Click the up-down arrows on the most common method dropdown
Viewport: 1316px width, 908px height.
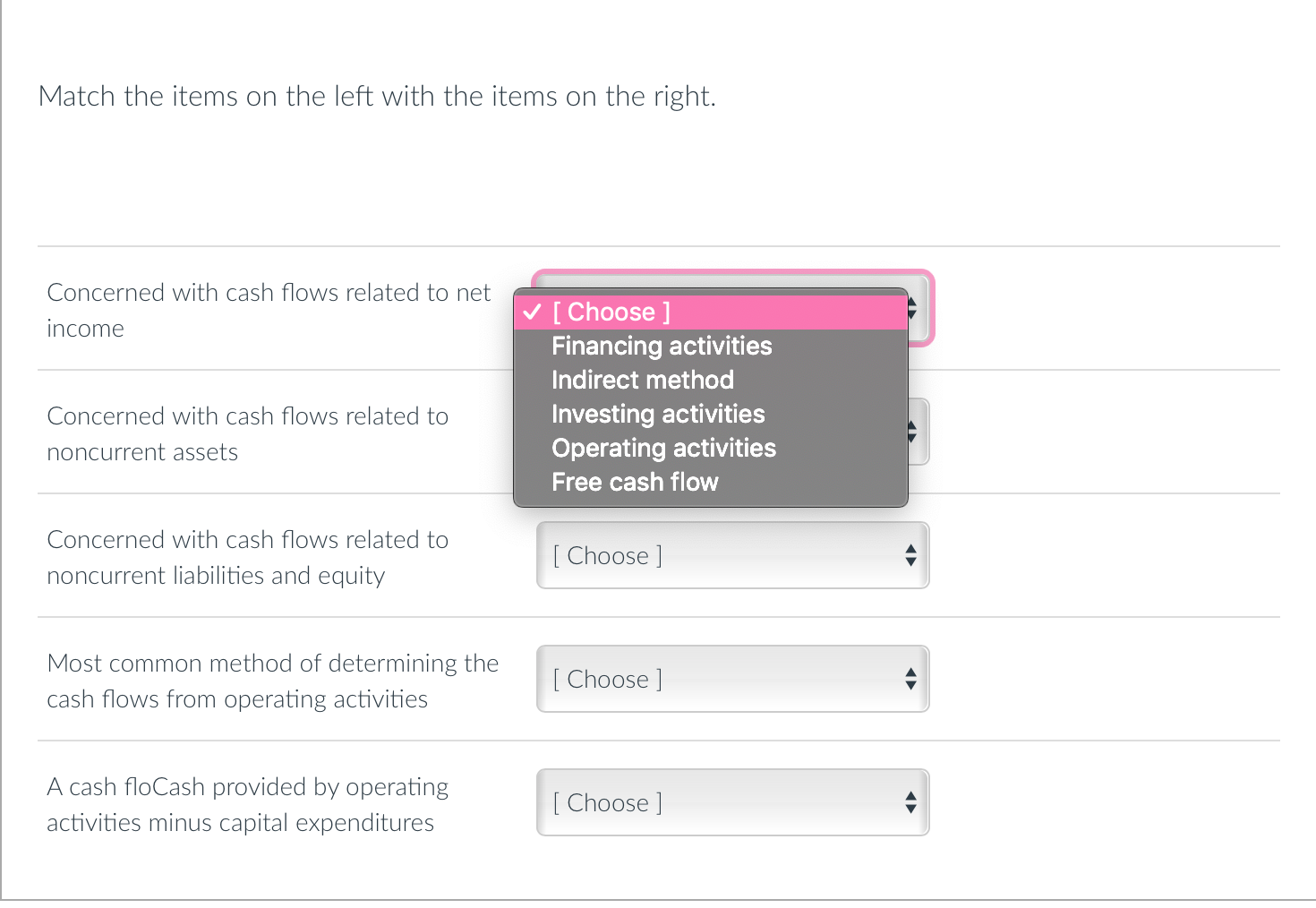pyautogui.click(x=910, y=680)
